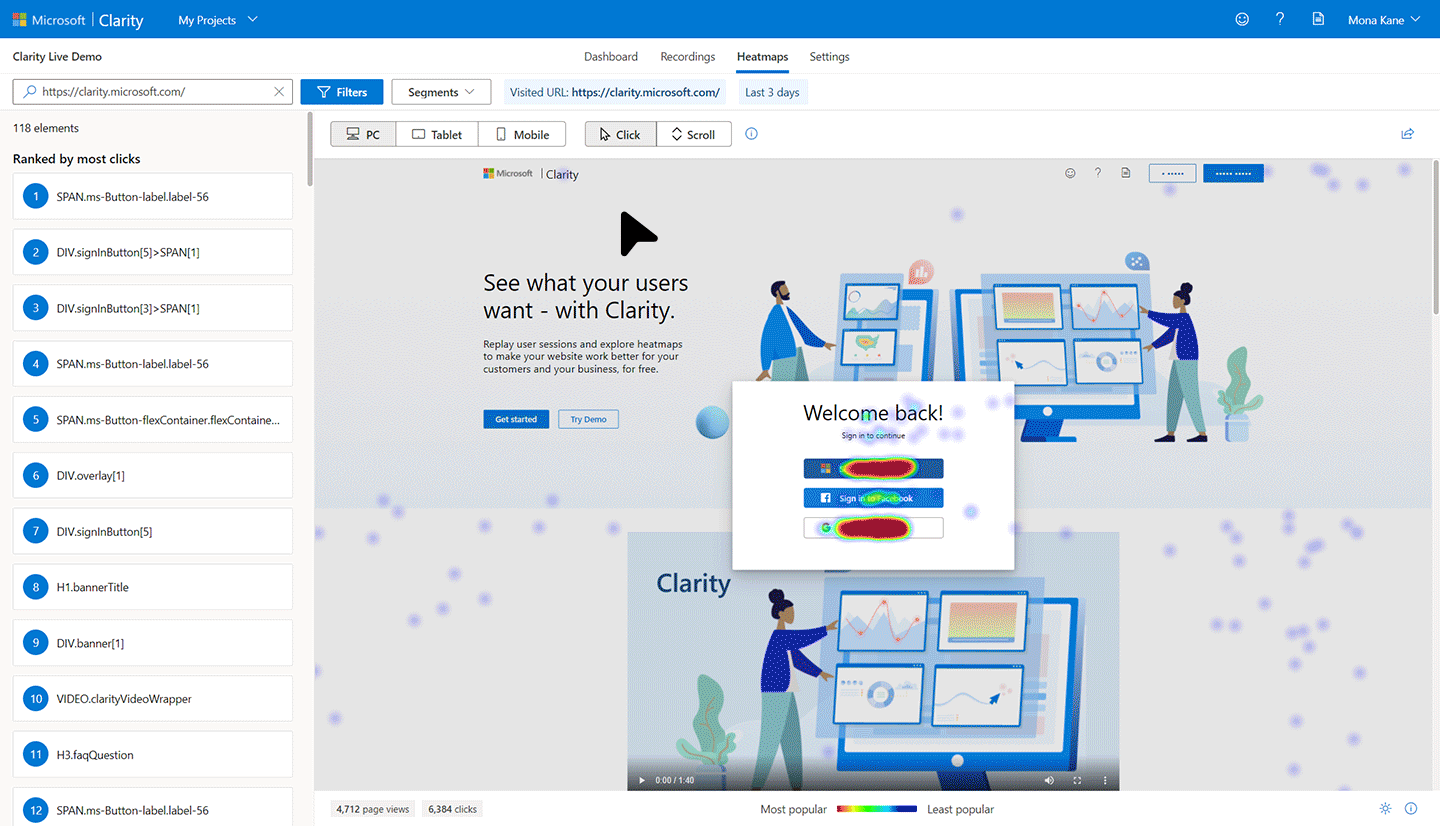
Task: Toggle the brightness sun icon at bottom right
Action: (1385, 808)
